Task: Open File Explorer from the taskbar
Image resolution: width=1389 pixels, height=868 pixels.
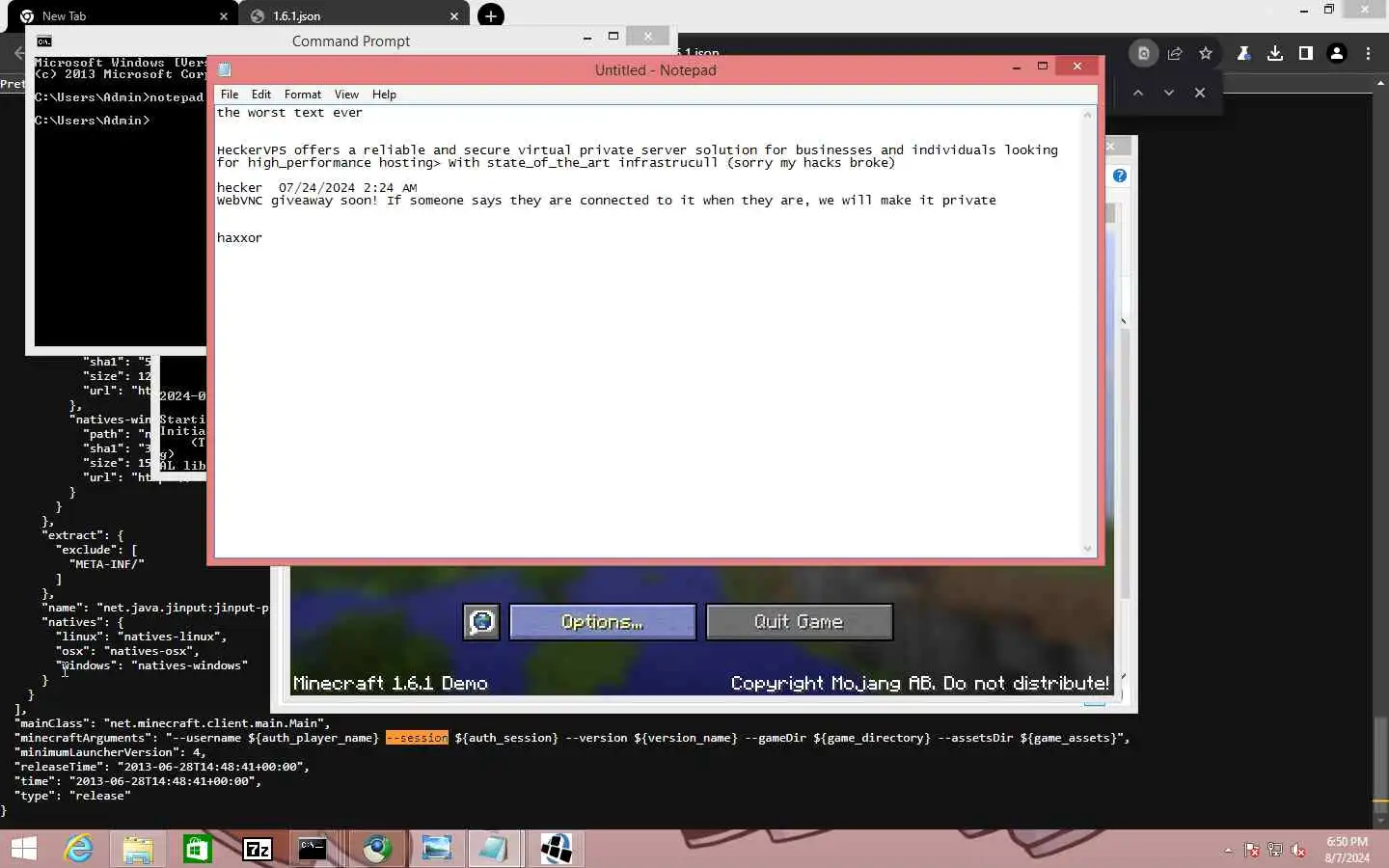Action: (138, 849)
